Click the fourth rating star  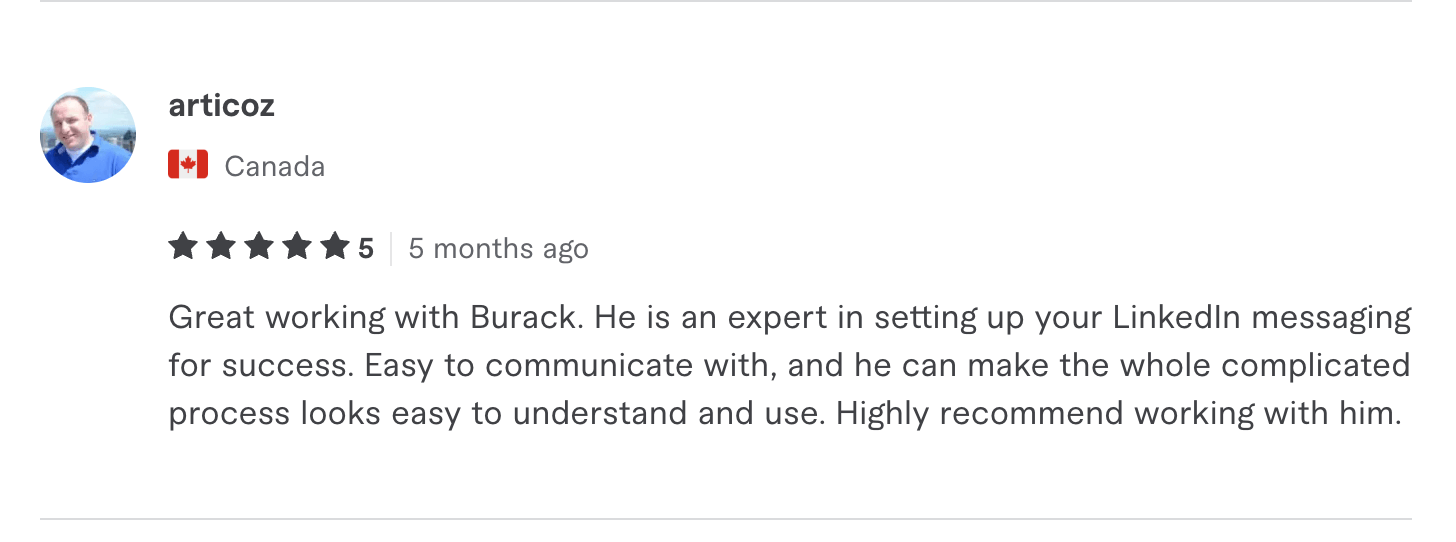(x=297, y=247)
